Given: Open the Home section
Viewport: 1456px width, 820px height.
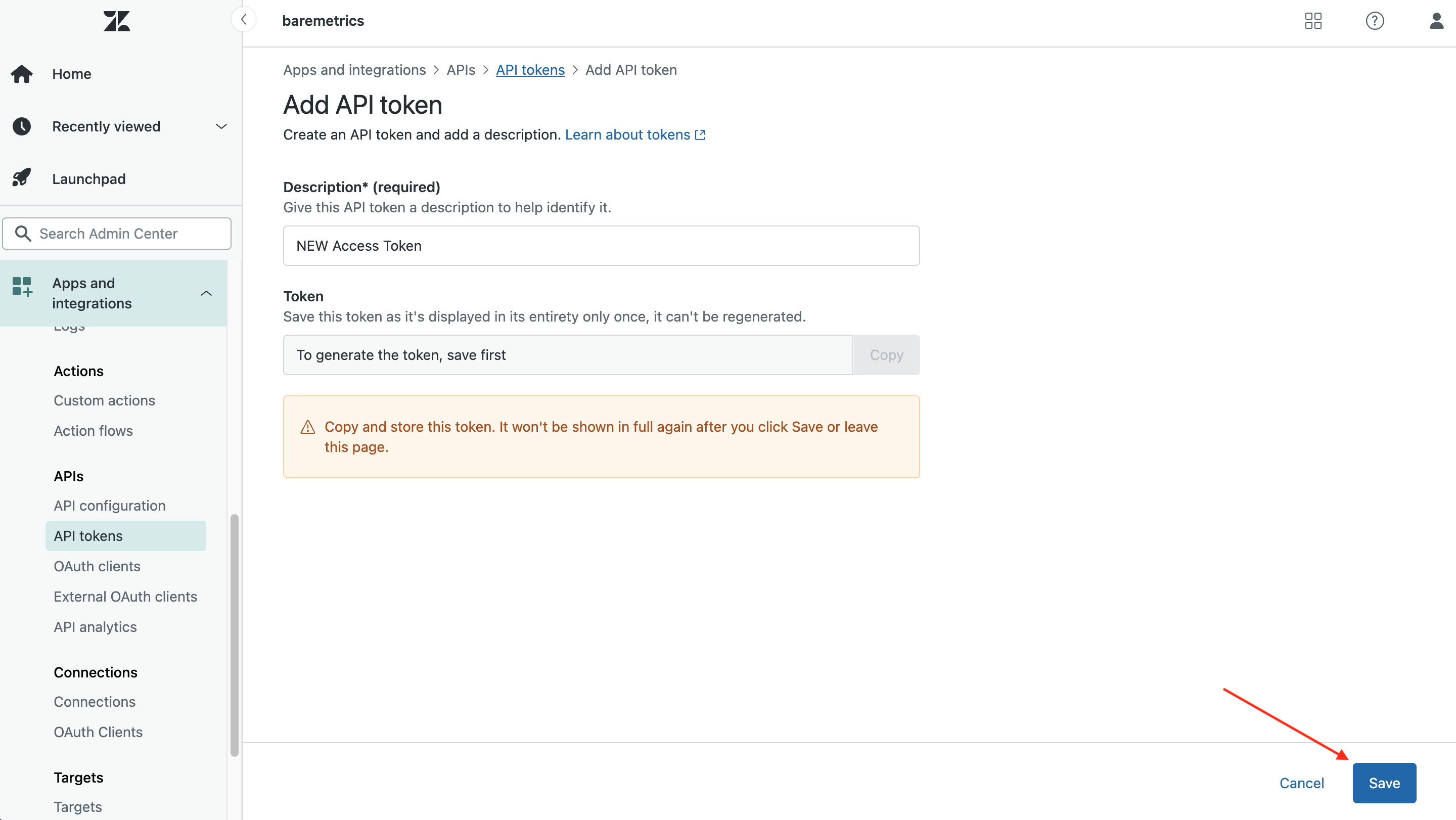Looking at the screenshot, I should click(x=71, y=73).
